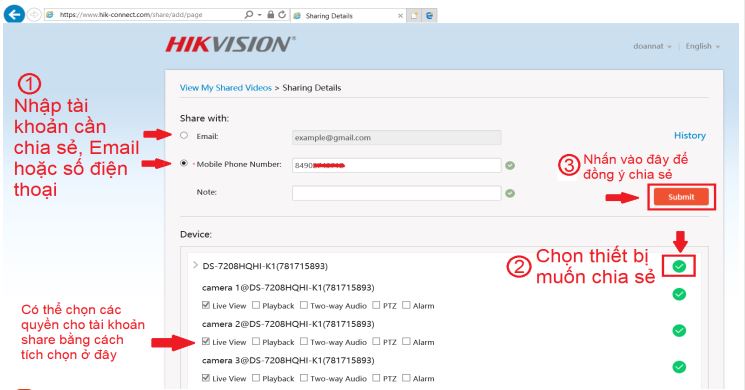
Task: Click green validation check beside Note field
Action: click(x=510, y=193)
